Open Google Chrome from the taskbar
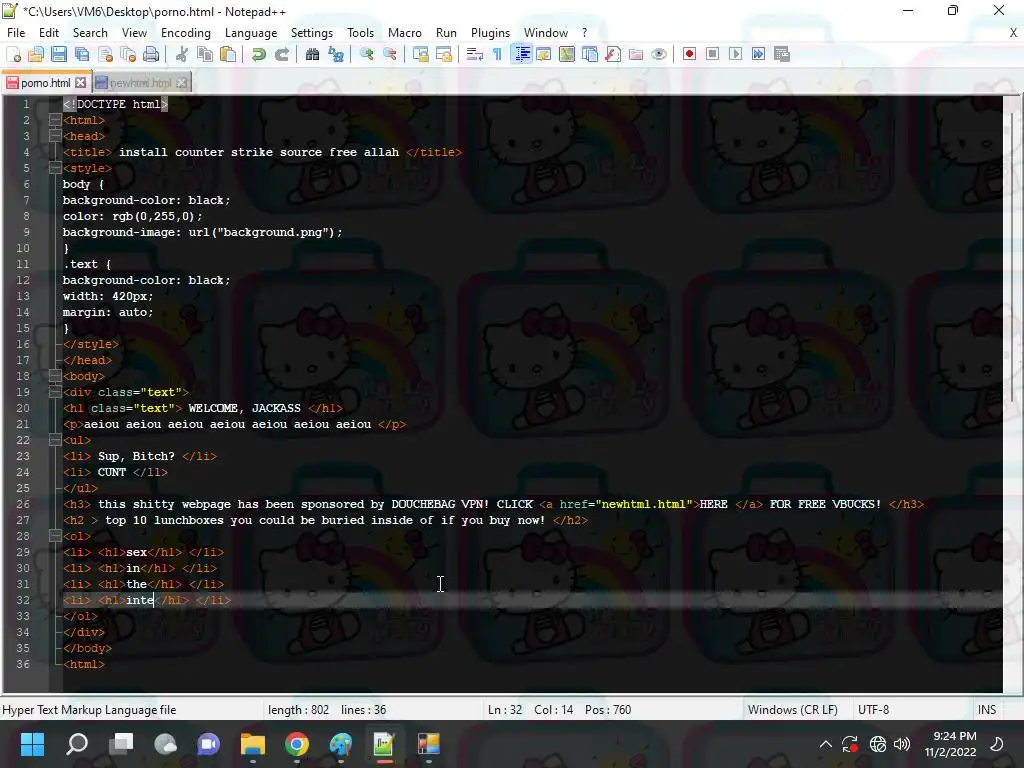Viewport: 1024px width, 768px height. (x=297, y=744)
